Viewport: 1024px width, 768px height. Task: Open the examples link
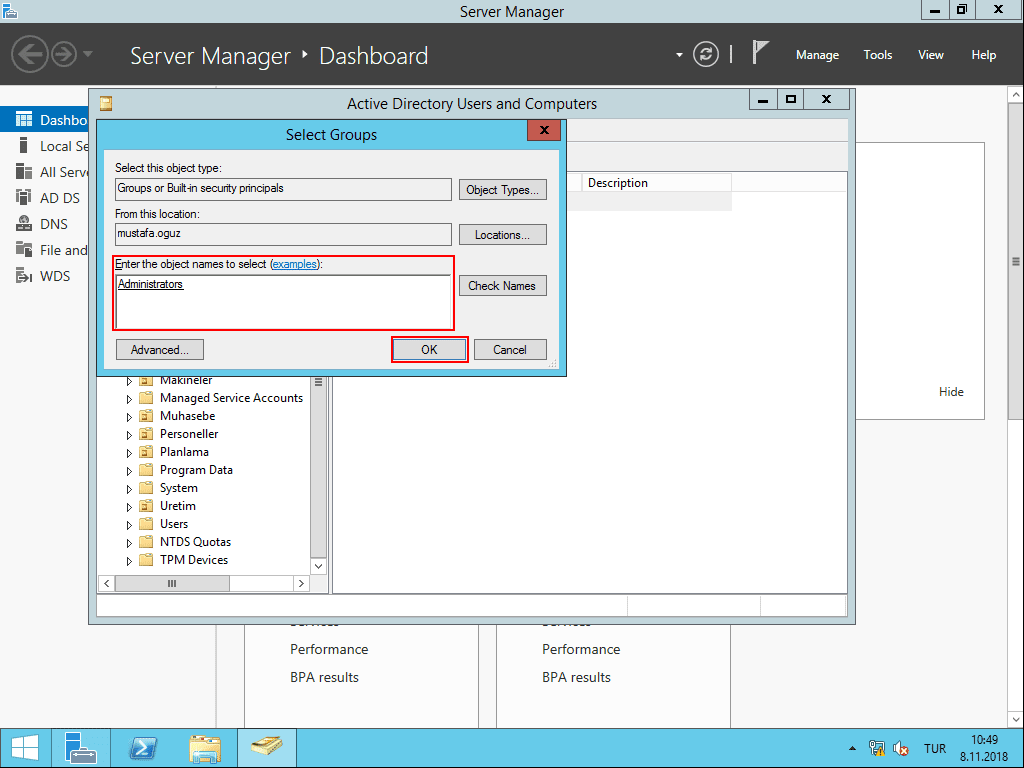click(x=295, y=264)
